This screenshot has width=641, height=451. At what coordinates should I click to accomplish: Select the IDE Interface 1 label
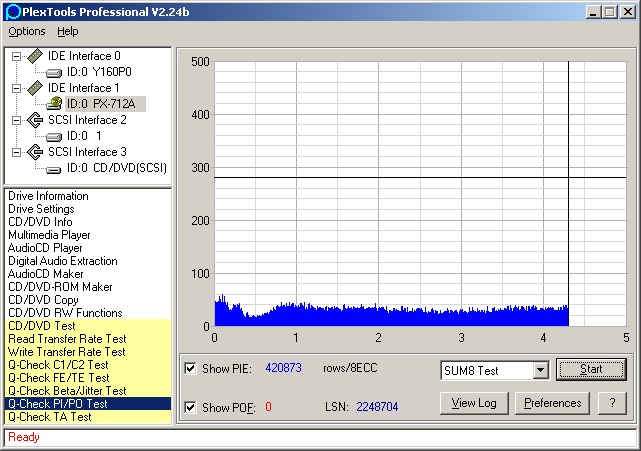coord(83,88)
